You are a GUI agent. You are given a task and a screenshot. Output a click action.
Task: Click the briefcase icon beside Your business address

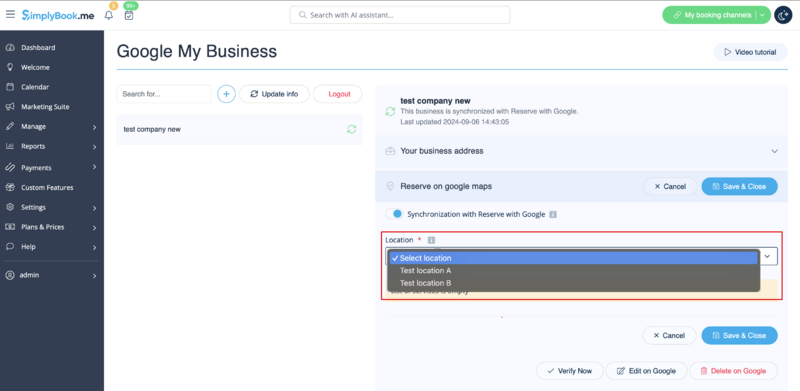point(390,151)
